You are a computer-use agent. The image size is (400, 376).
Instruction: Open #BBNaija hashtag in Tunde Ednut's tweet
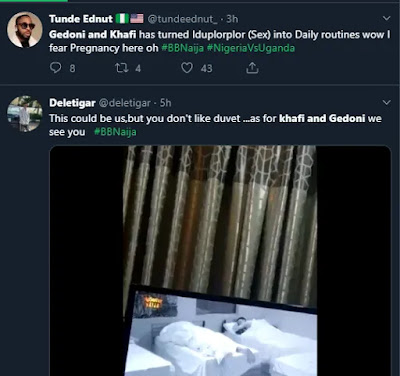tap(183, 48)
